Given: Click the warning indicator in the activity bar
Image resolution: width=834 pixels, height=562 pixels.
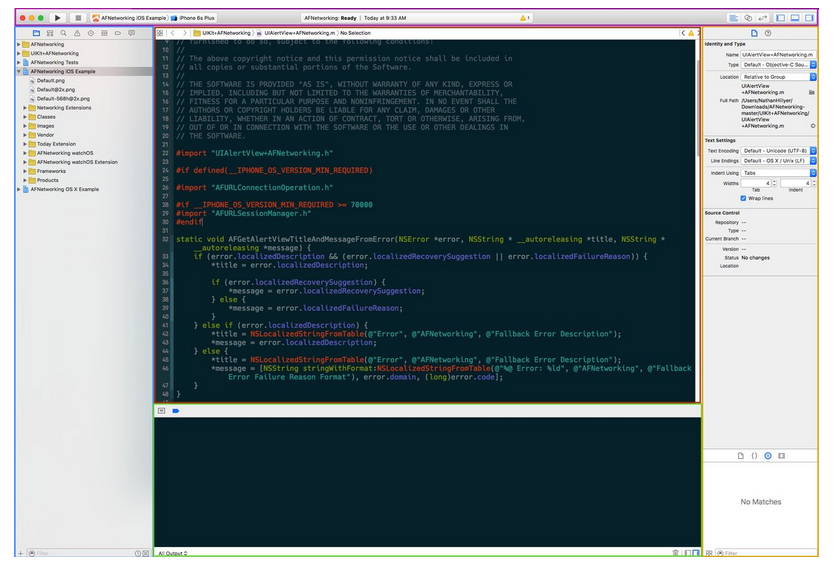Looking at the screenshot, I should click(x=524, y=18).
